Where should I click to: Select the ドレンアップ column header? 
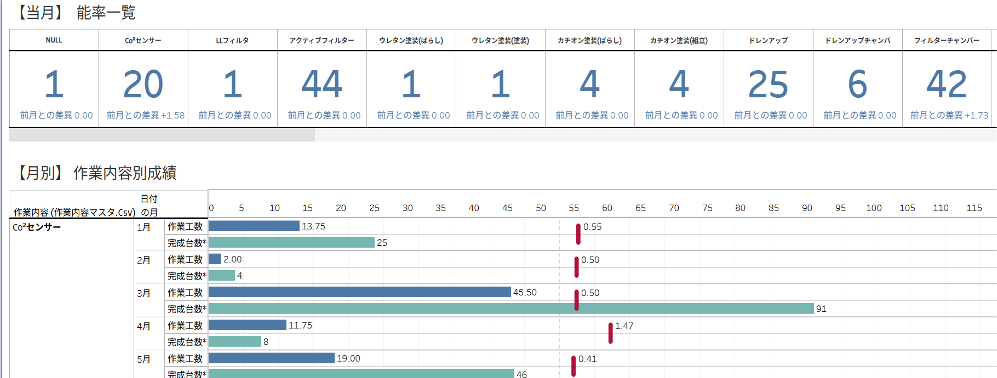coord(768,39)
